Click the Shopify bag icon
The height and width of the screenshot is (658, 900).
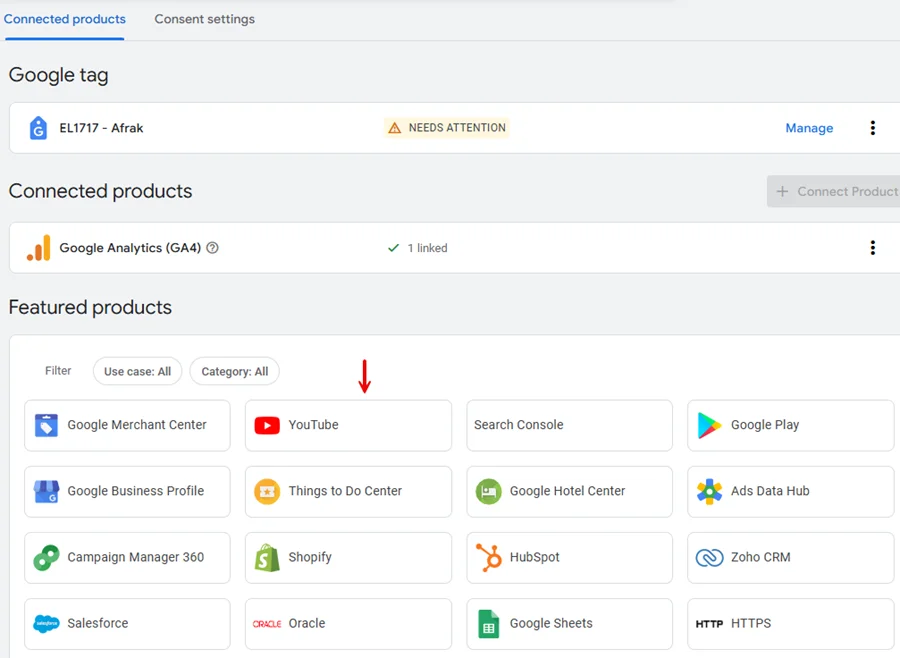tap(267, 558)
